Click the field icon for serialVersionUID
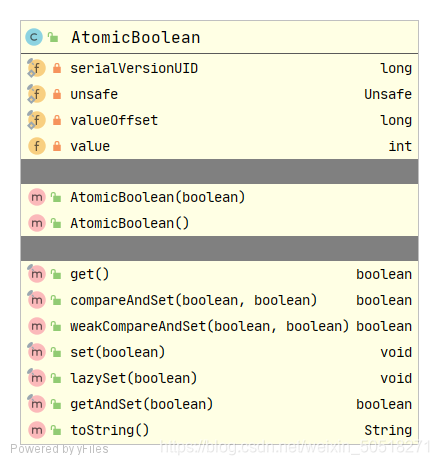The height and width of the screenshot is (465, 439). coord(36,68)
